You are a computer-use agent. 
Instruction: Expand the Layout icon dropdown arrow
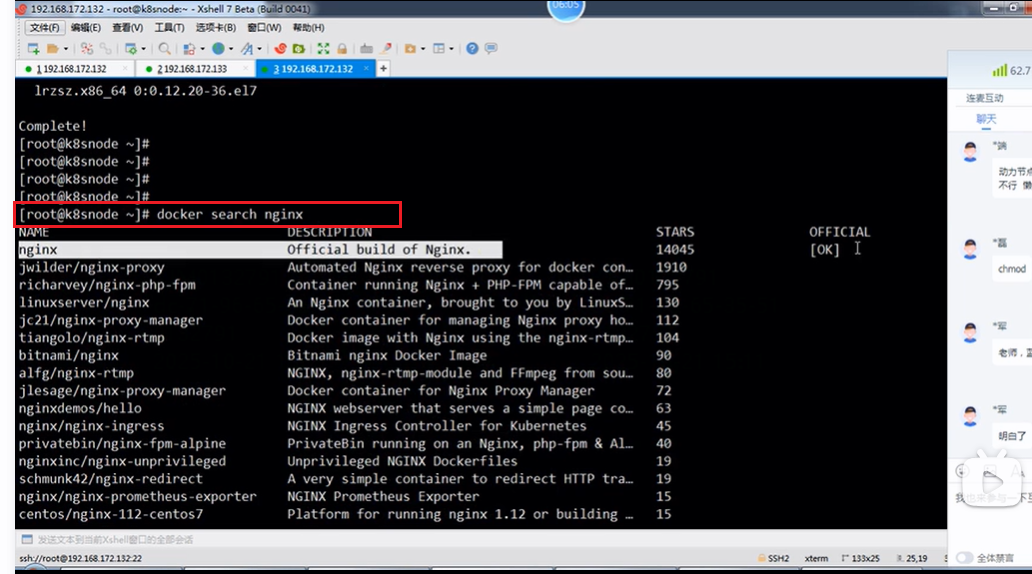point(452,49)
